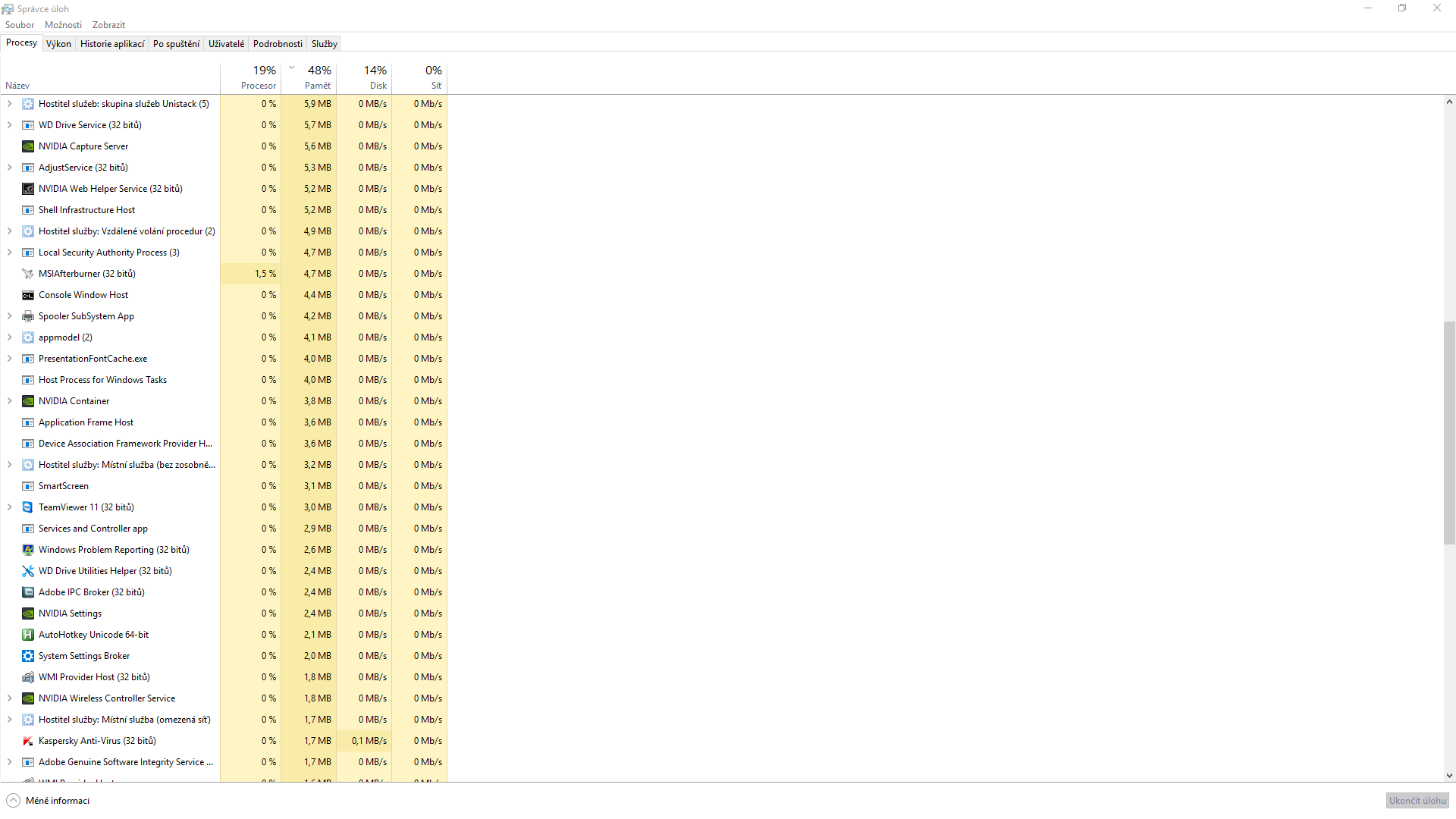
Task: Click the SmartScreen process icon
Action: (x=28, y=486)
